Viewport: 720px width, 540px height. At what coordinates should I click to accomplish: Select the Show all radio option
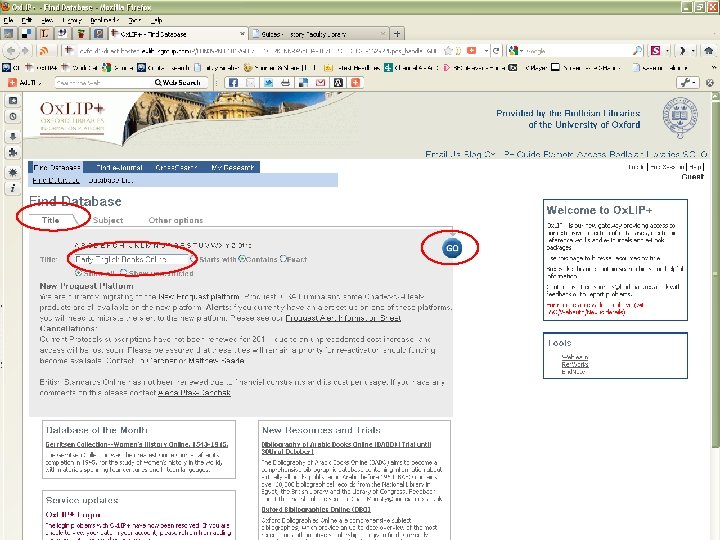coord(78,273)
